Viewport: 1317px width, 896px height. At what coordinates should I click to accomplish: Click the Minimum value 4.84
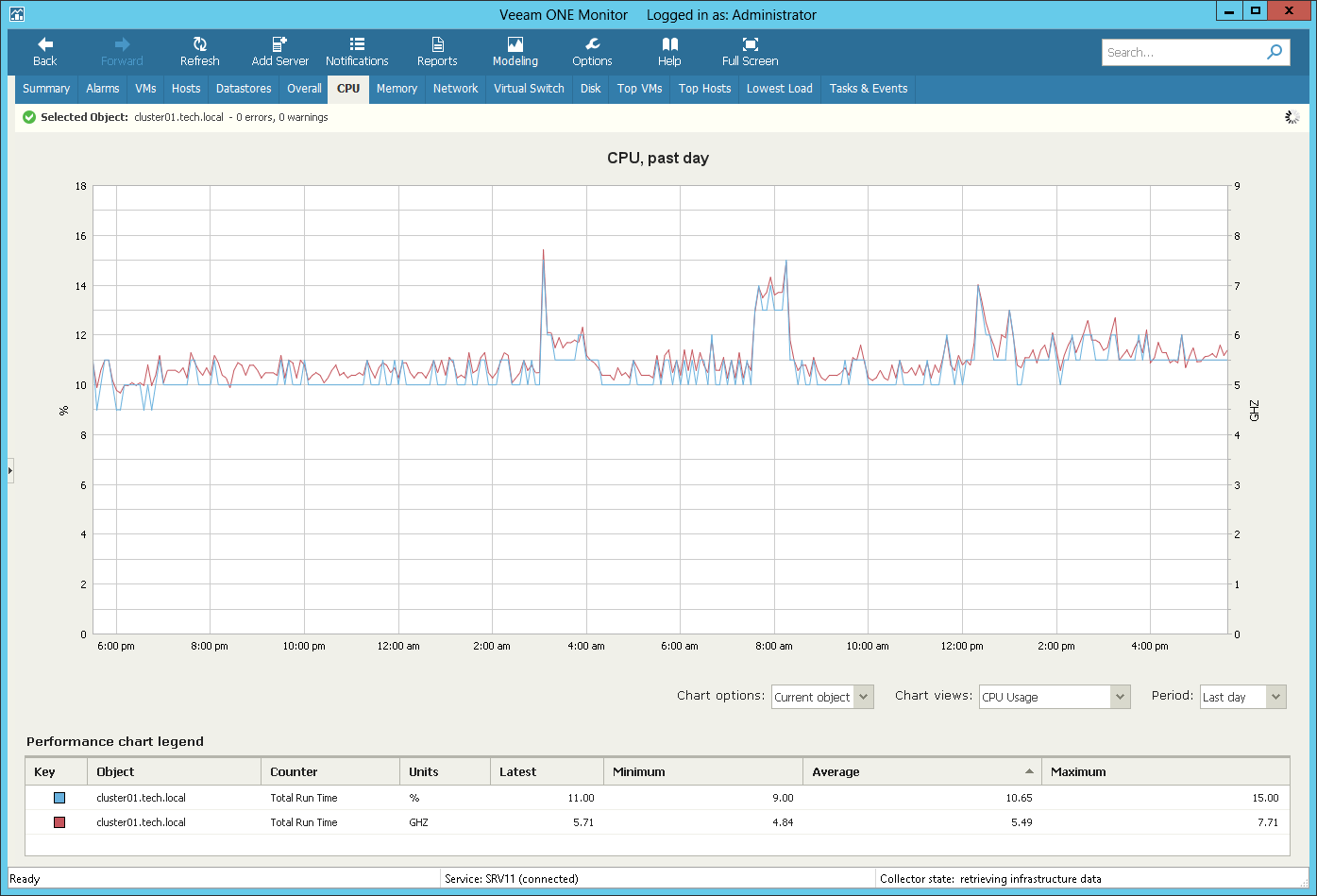(783, 822)
